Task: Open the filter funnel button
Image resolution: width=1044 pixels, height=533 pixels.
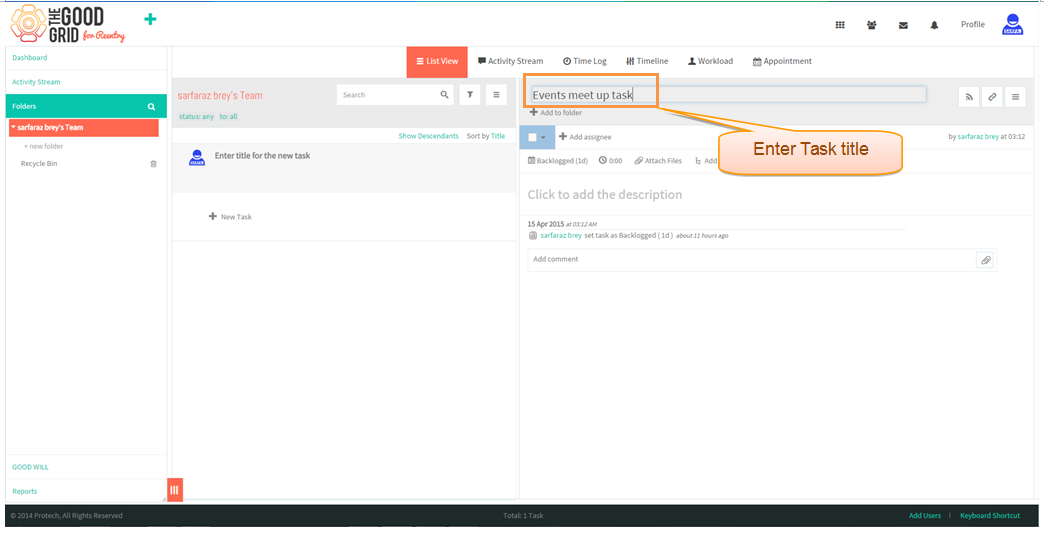Action: pyautogui.click(x=470, y=95)
